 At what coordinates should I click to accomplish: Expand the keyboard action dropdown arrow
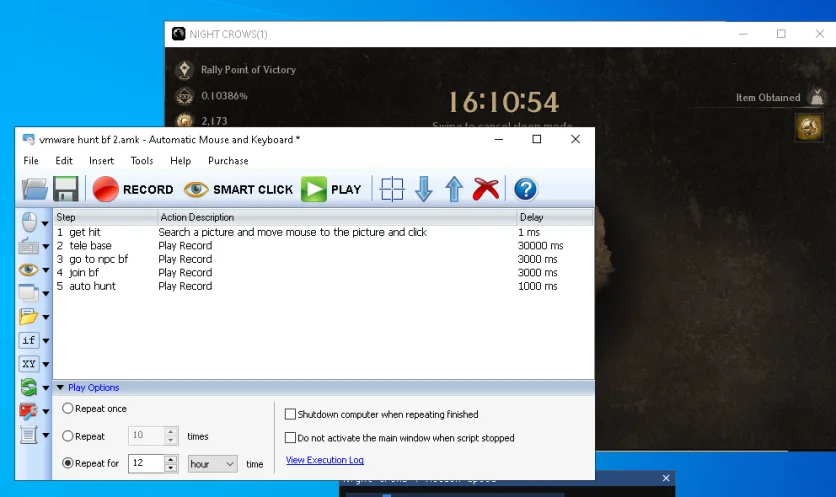(45, 247)
